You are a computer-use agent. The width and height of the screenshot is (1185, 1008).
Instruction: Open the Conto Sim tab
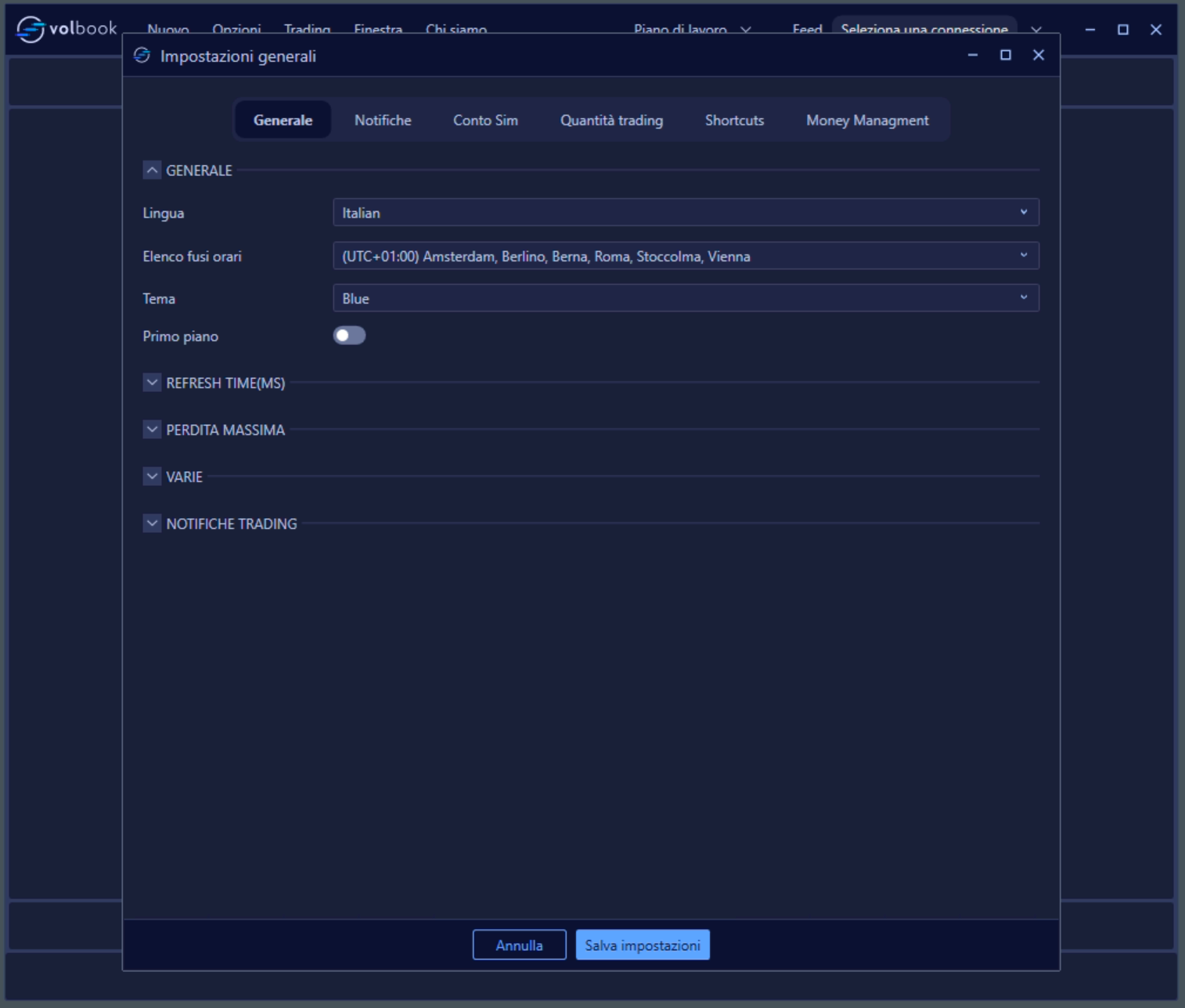point(485,120)
